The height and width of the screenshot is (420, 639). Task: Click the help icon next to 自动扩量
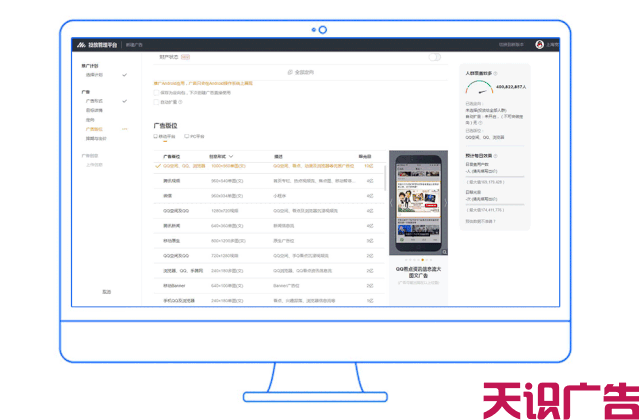180,102
